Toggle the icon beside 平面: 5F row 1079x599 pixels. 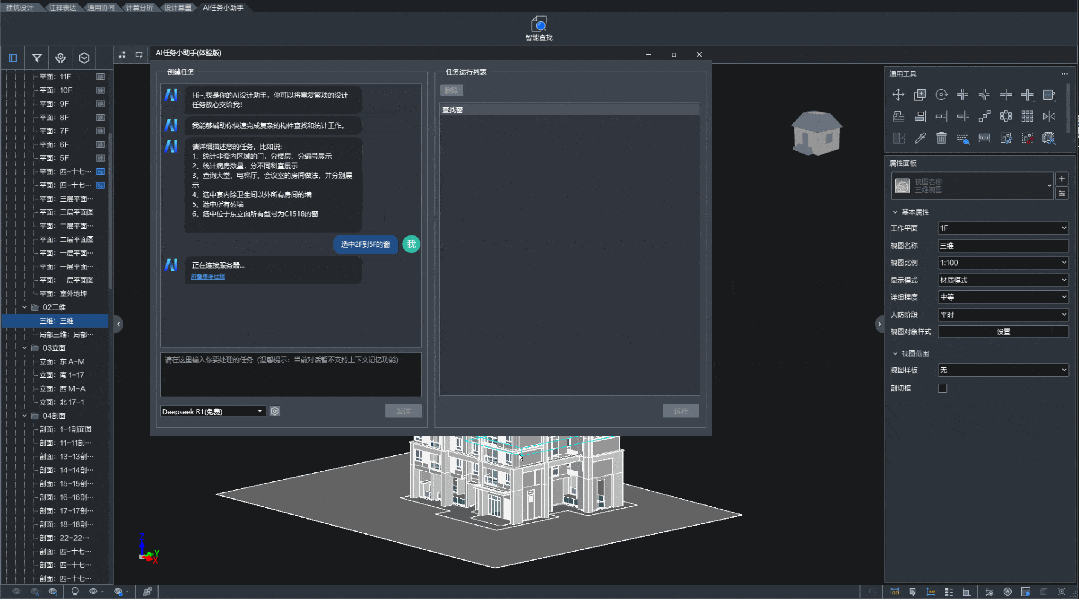pos(100,158)
